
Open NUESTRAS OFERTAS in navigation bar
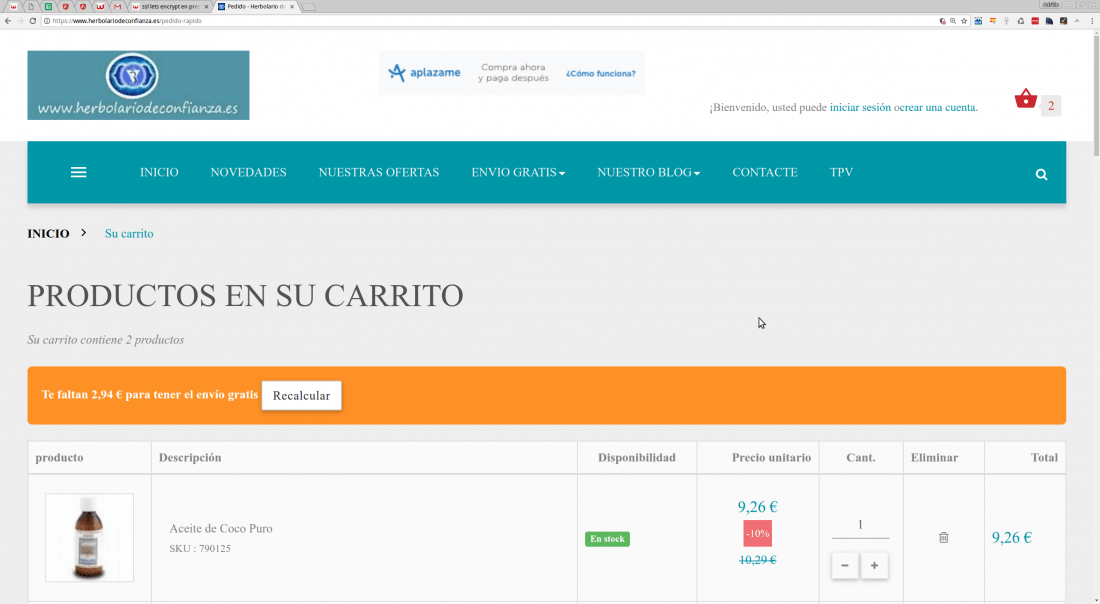(379, 173)
